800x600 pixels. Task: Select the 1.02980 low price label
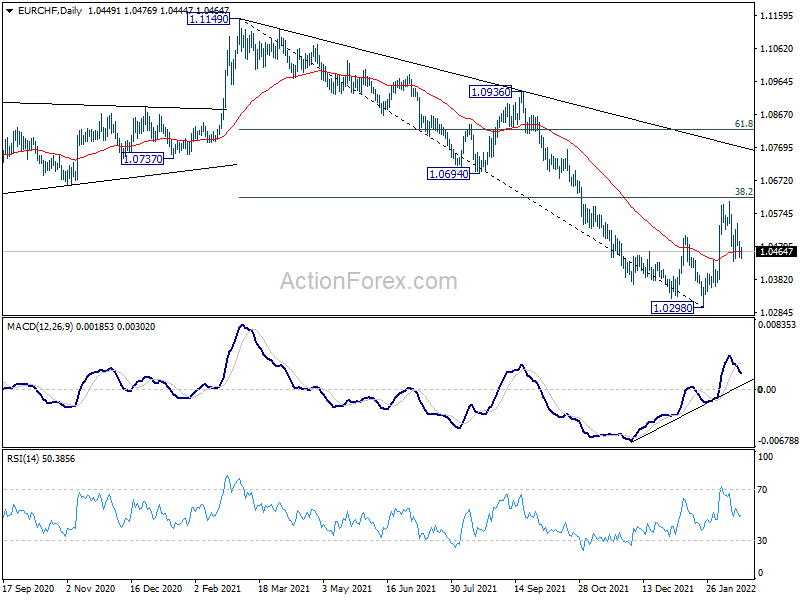click(x=673, y=308)
